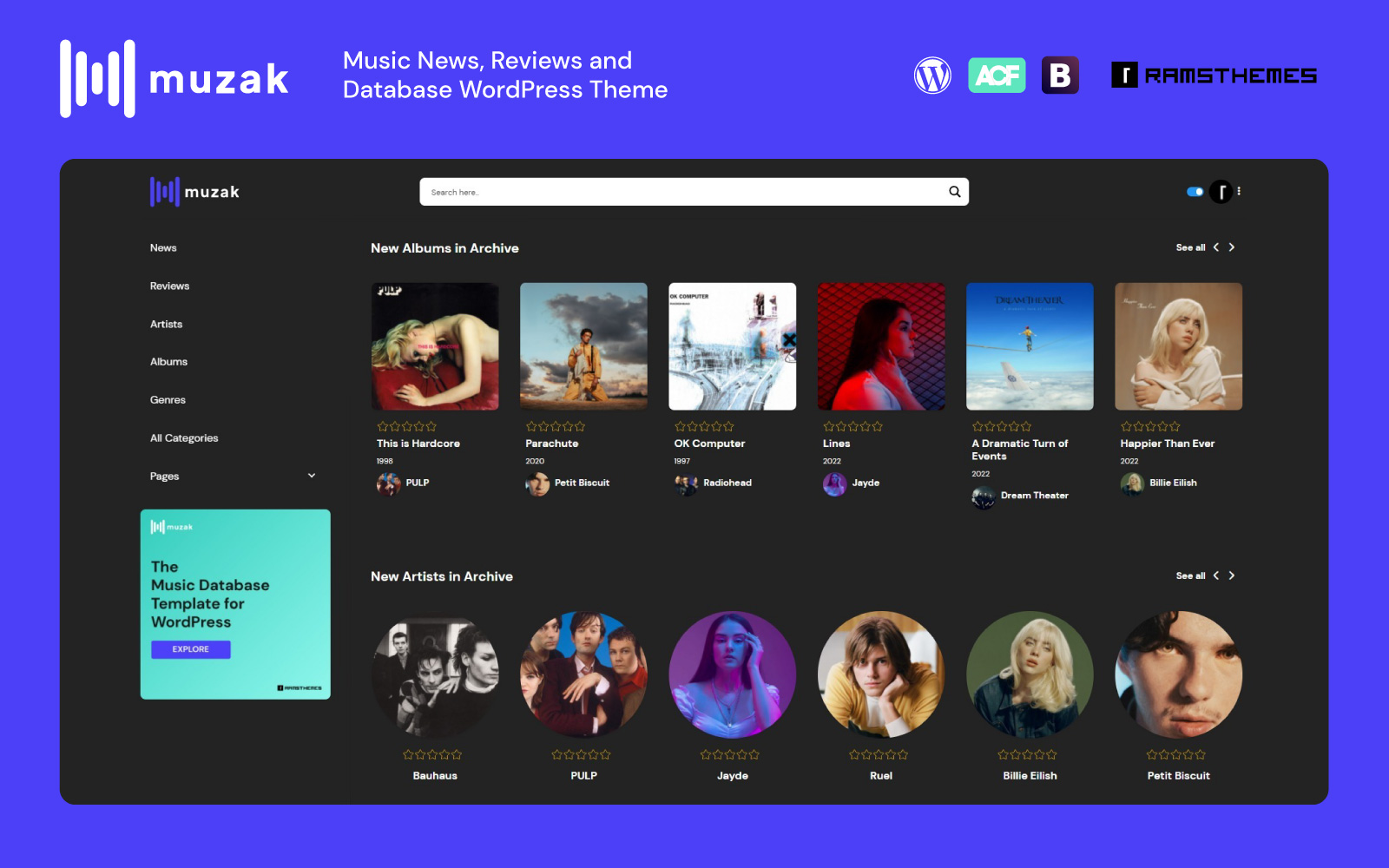Image resolution: width=1389 pixels, height=868 pixels.
Task: Click the Dream Theater artist avatar
Action: click(x=984, y=496)
